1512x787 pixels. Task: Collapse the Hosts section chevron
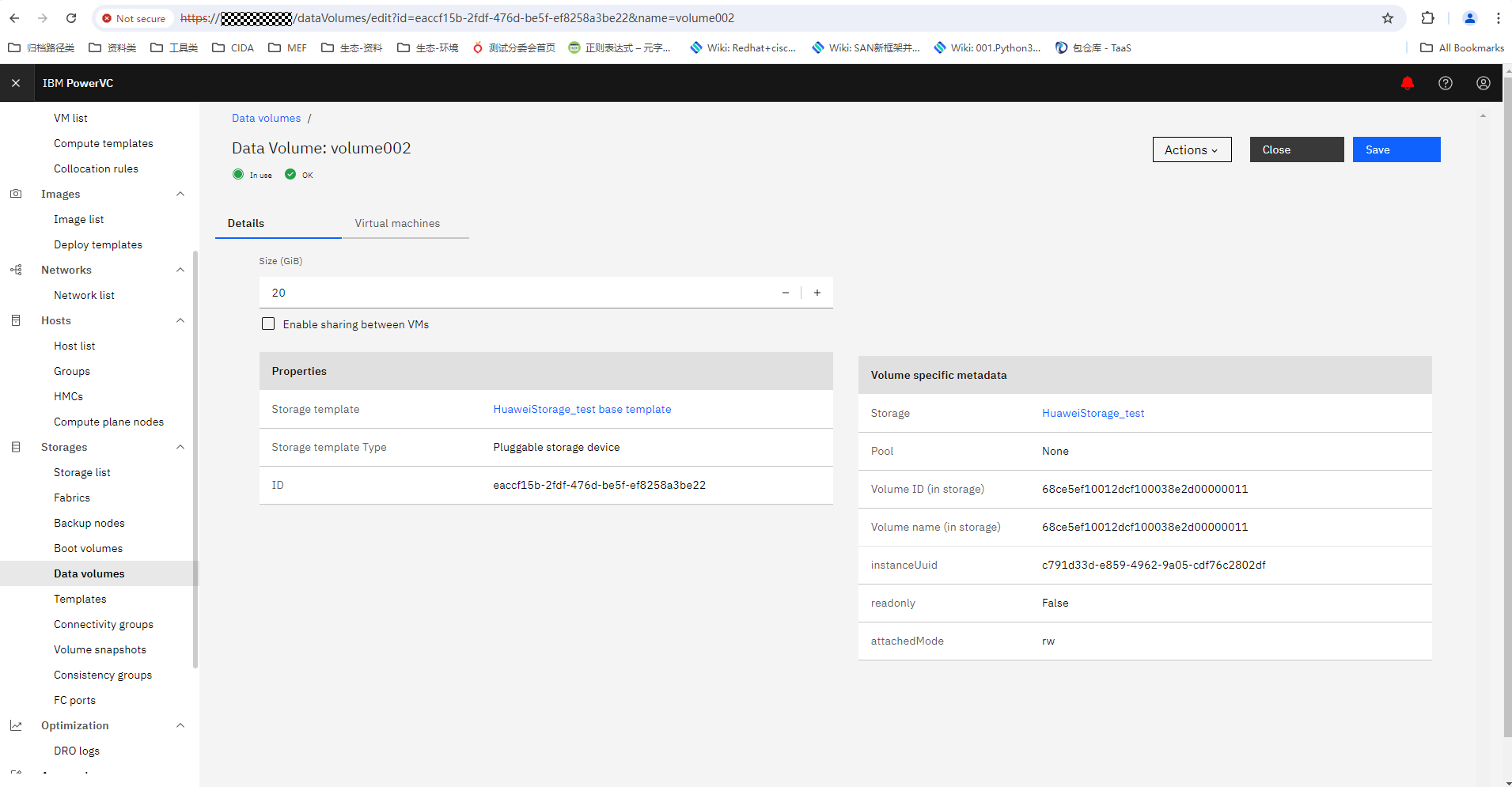click(180, 320)
